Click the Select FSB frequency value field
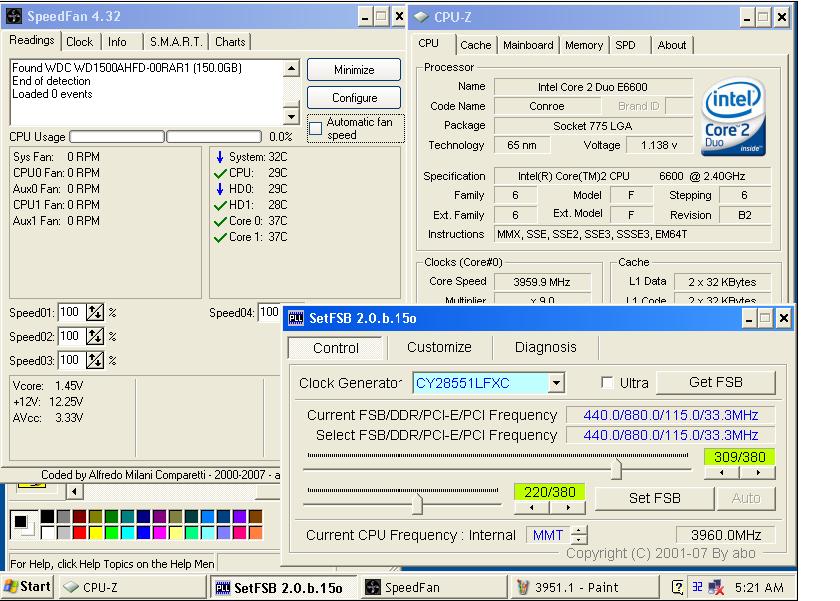 [x=670, y=435]
